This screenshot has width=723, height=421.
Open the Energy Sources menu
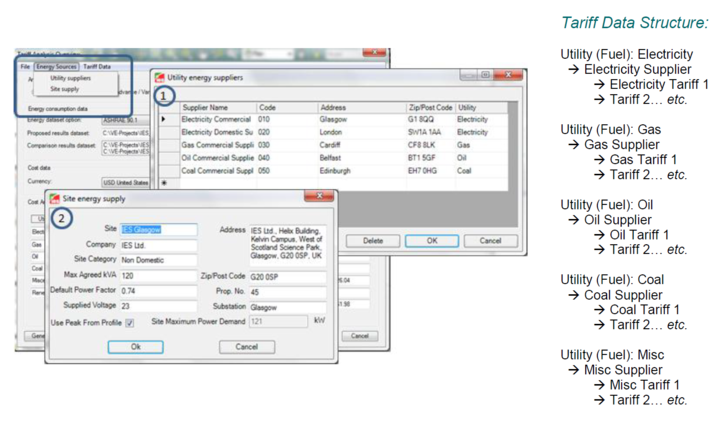click(x=56, y=66)
